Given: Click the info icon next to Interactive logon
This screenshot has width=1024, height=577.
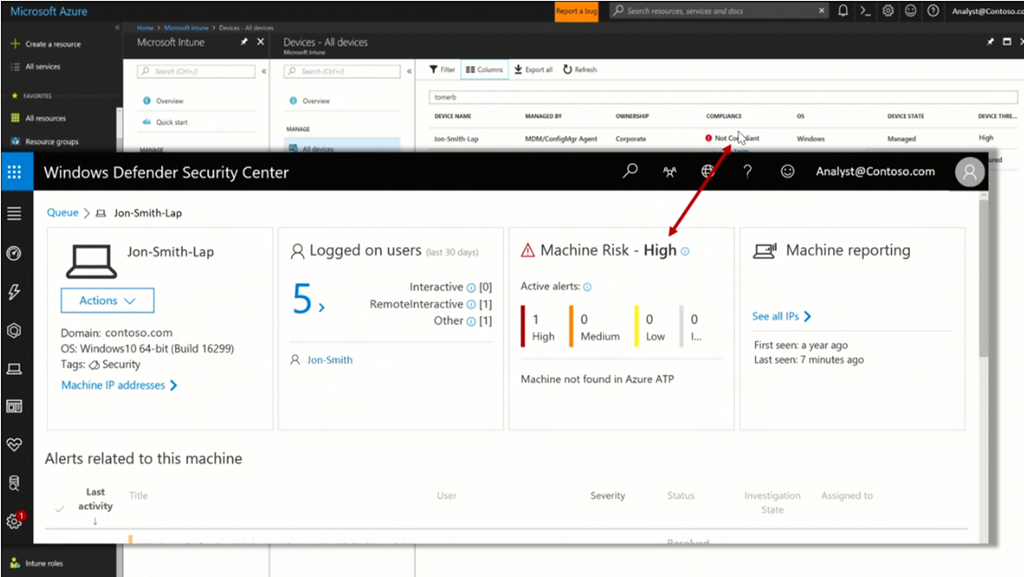Looking at the screenshot, I should [471, 287].
